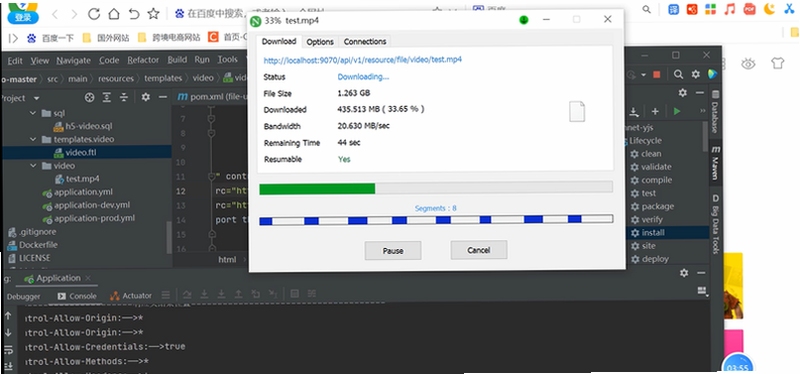Open Project panel gear settings
The width and height of the screenshot is (800, 374).
coord(145,97)
